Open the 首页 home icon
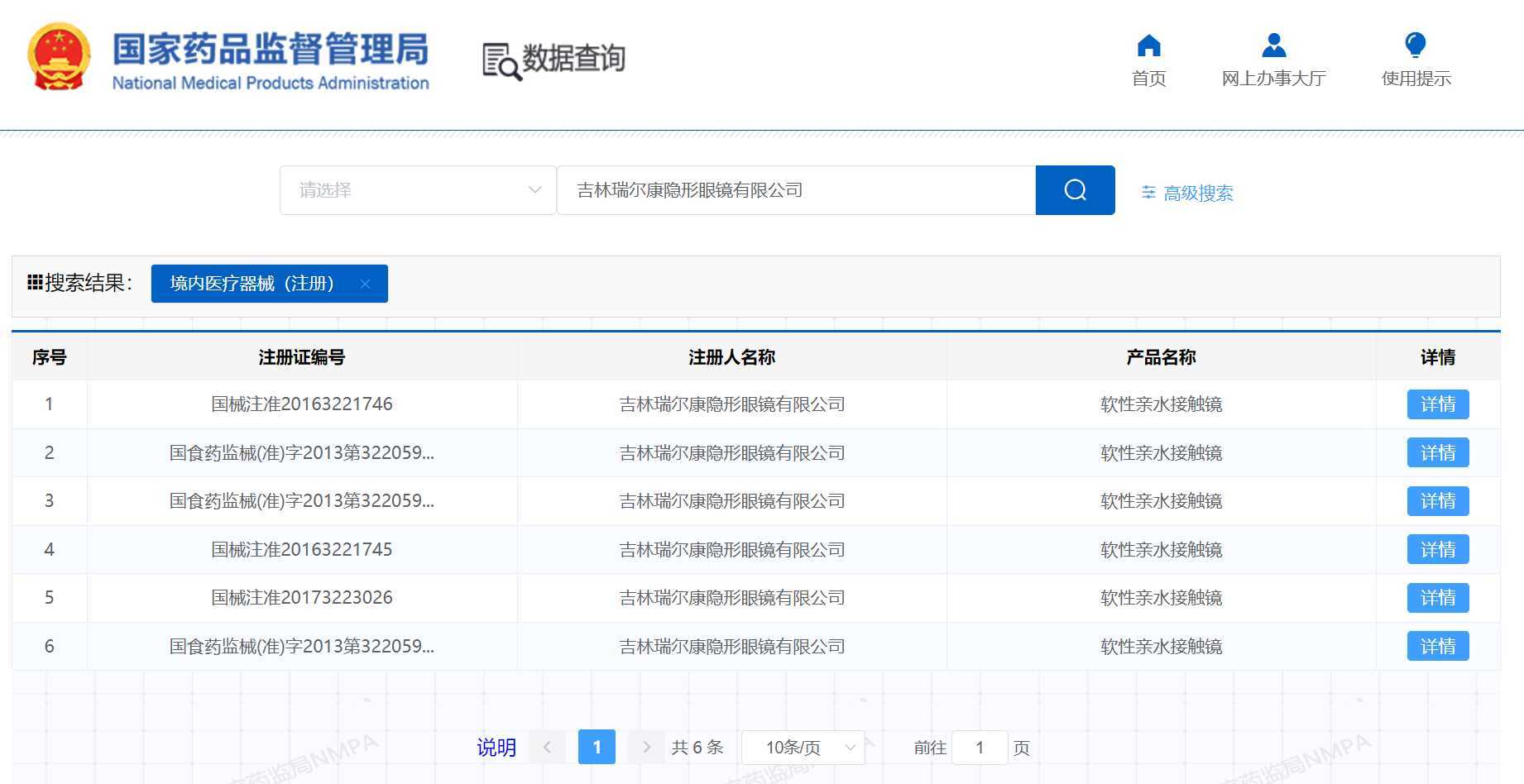 (x=1149, y=45)
